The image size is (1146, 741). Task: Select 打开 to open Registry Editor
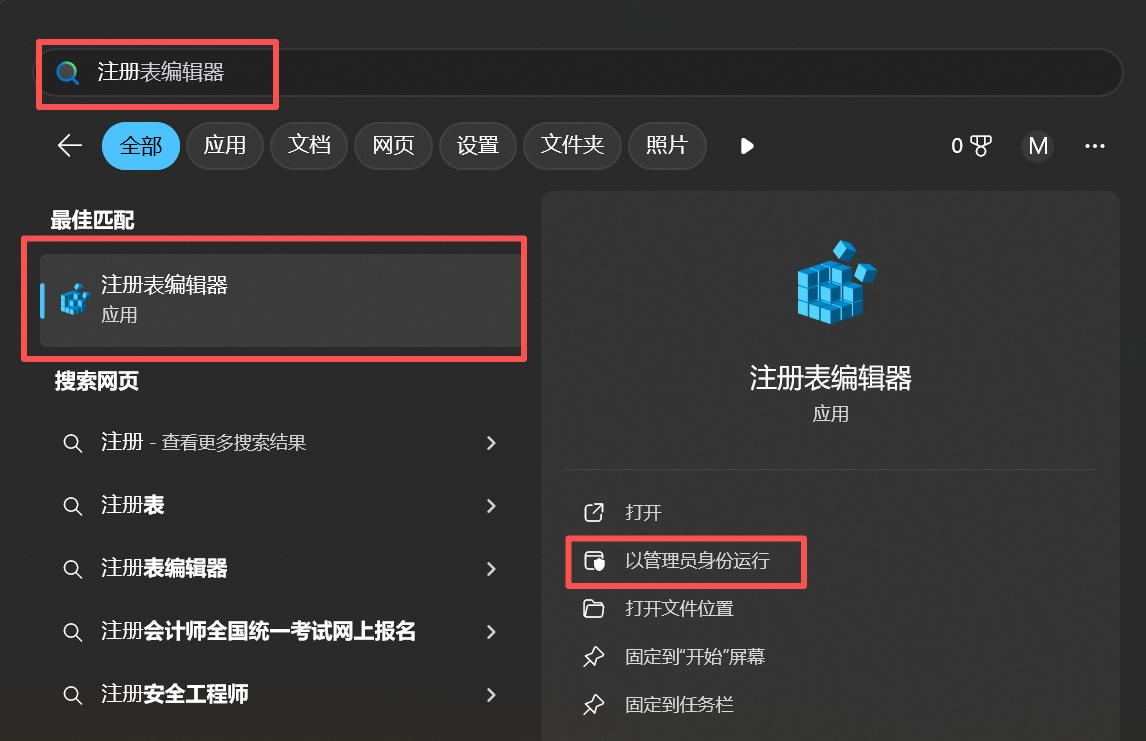coord(642,512)
